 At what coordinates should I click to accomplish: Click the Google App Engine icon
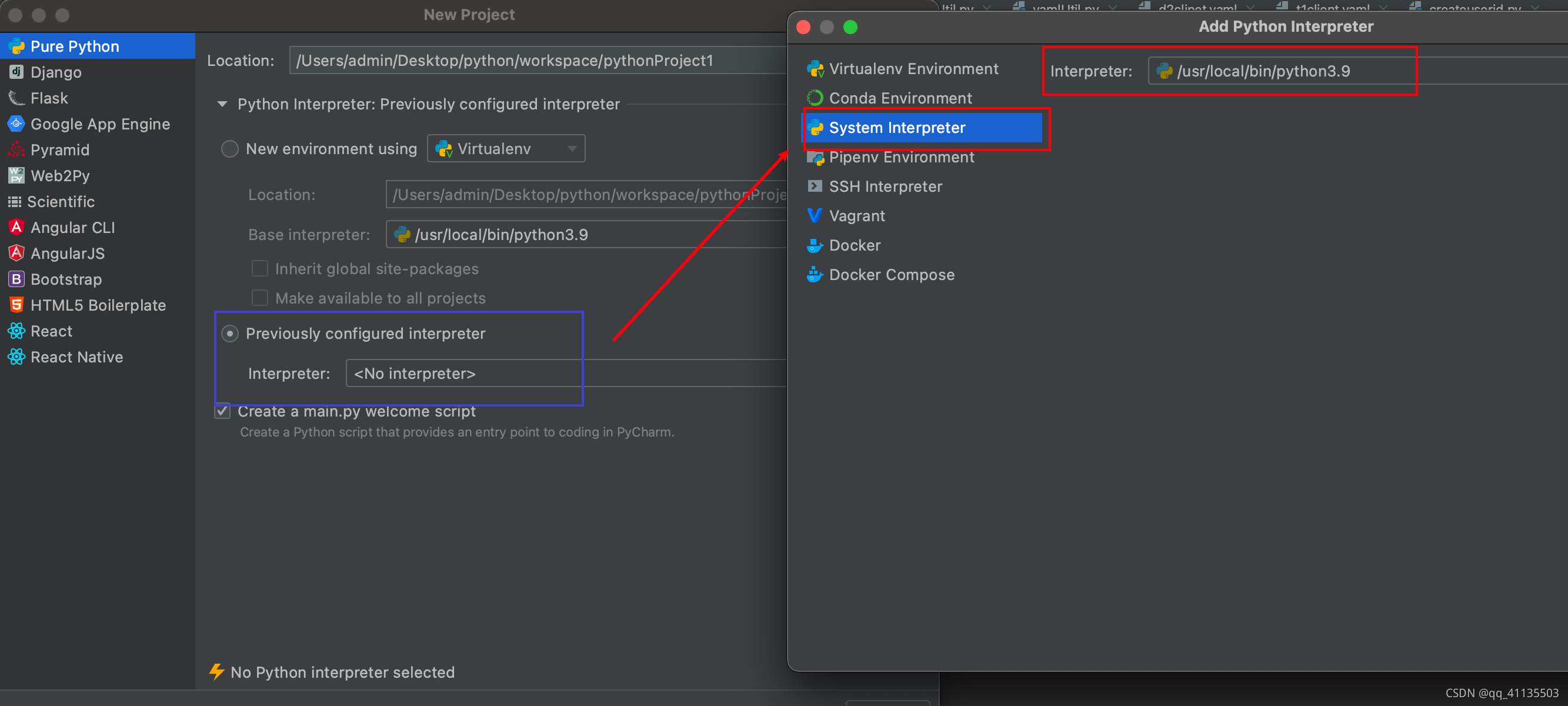tap(16, 124)
